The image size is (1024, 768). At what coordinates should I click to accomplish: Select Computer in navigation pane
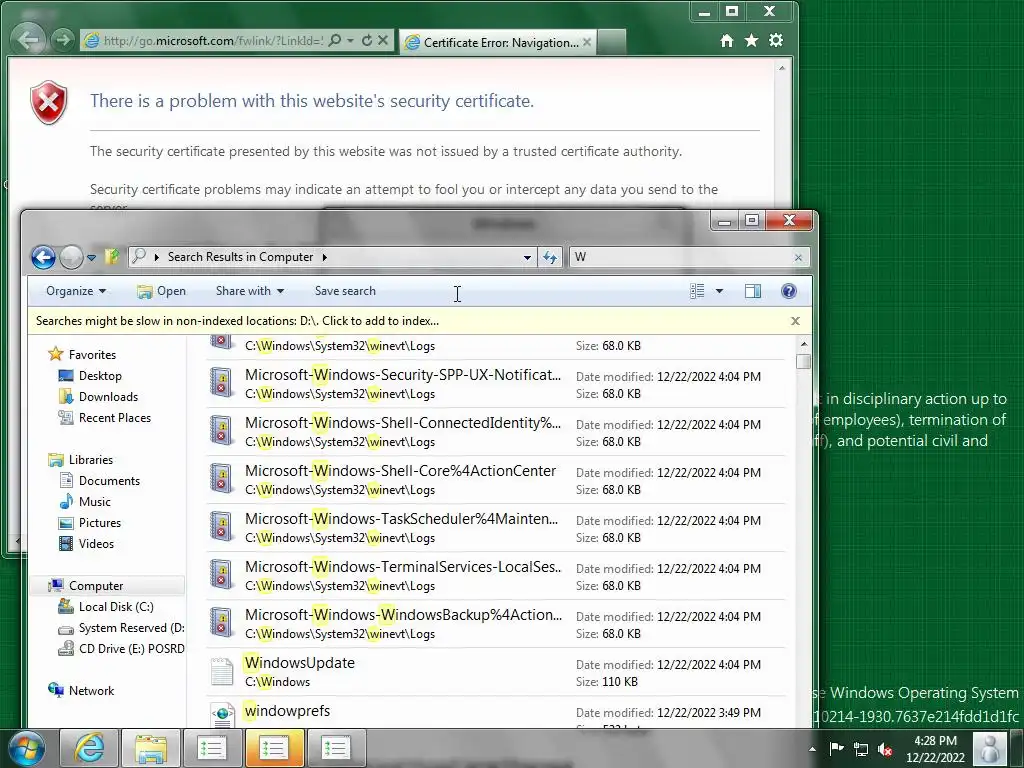86,586
